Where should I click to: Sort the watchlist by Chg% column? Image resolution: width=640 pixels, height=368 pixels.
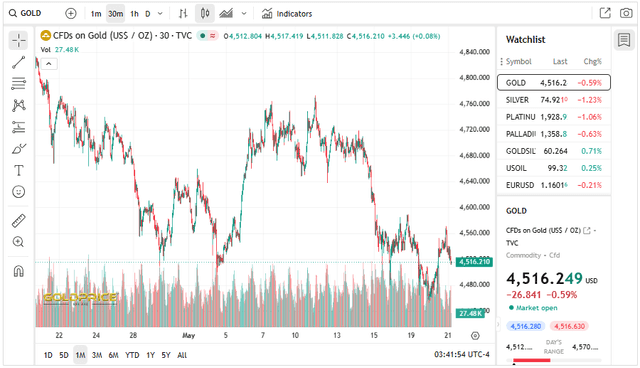[592, 62]
